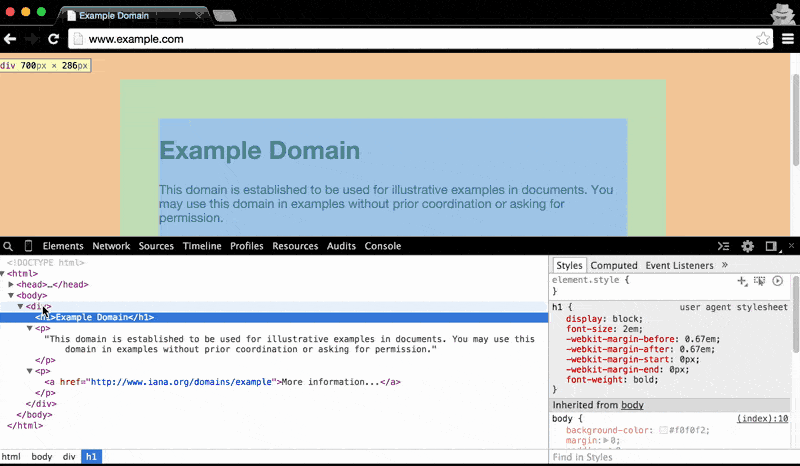Click the page vertical scrollbar thumb
Screen dimensions: 800x466
(795, 120)
